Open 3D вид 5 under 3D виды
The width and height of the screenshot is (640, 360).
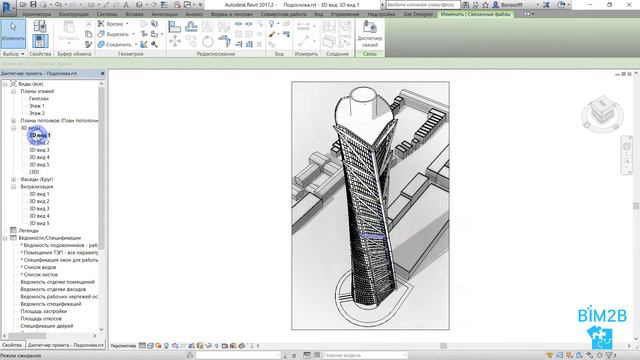(x=39, y=165)
